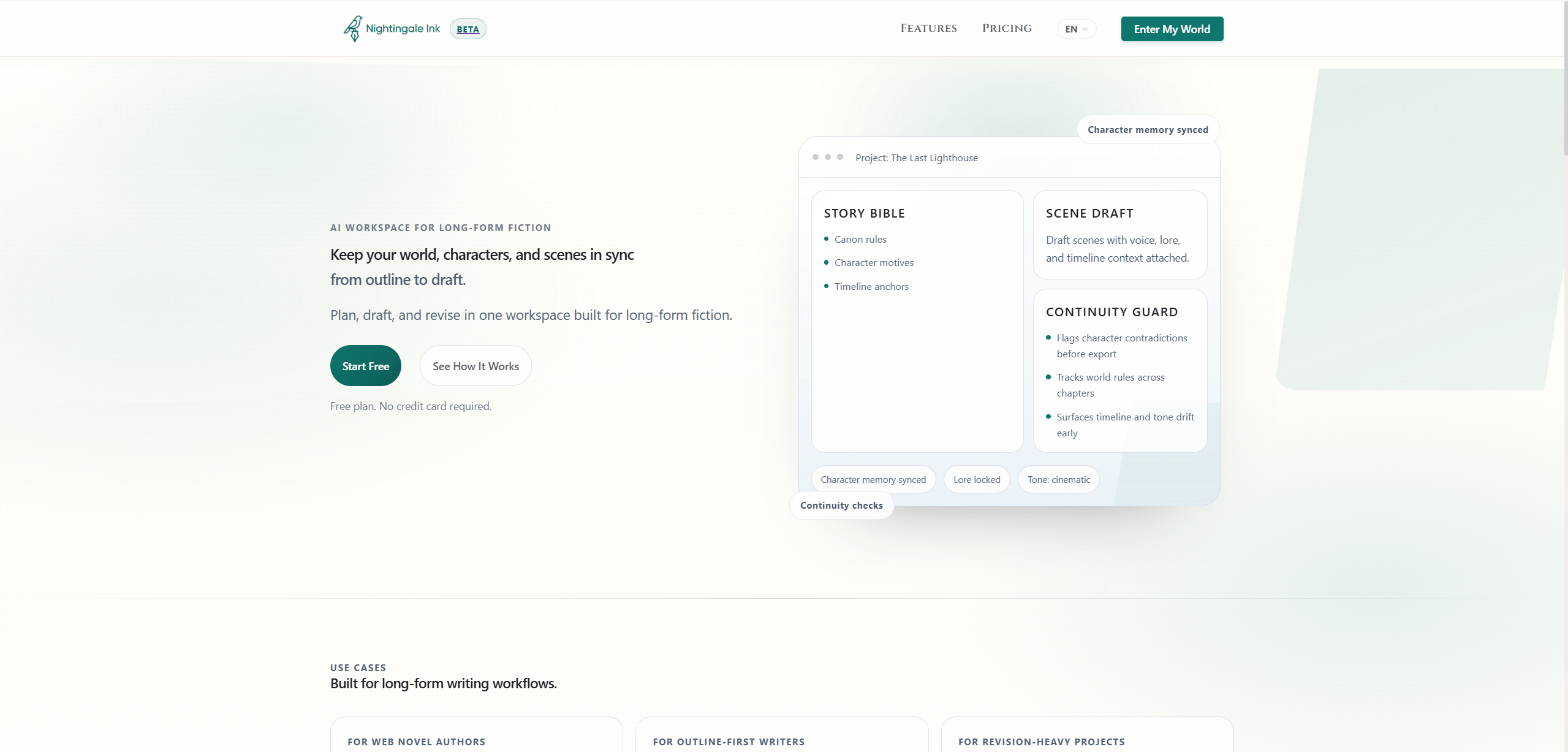Open the EN language dropdown
Screen dimensions: 1568x752
point(1076,29)
